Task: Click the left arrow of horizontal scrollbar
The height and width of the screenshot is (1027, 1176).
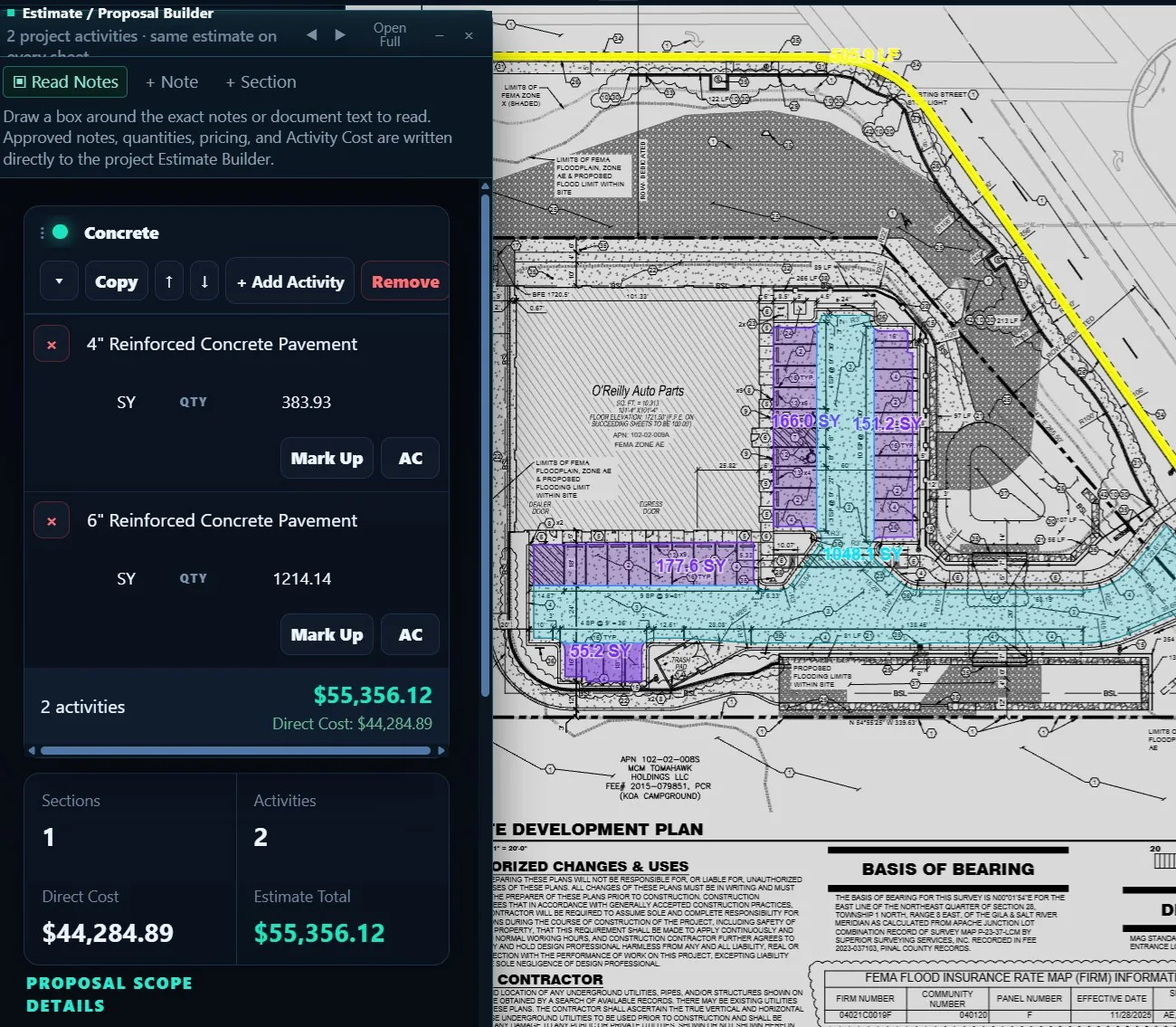Action: tap(32, 750)
